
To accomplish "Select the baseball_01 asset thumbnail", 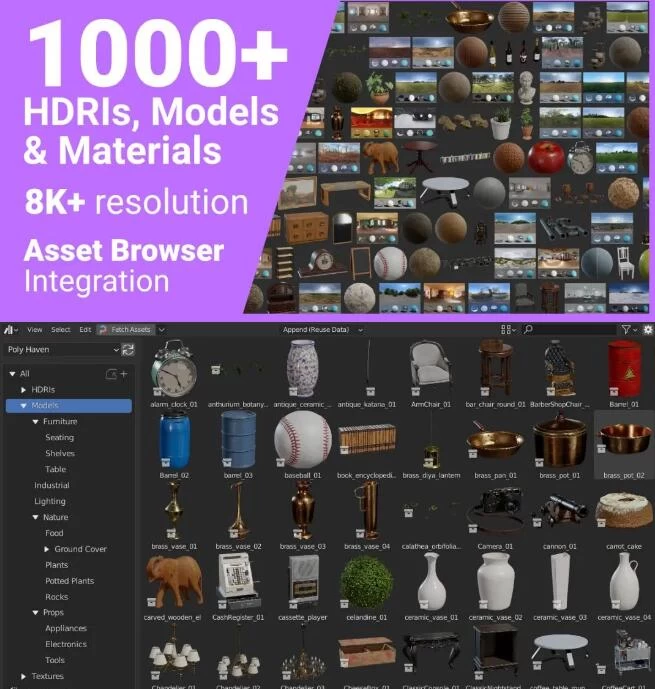I will 302,439.
